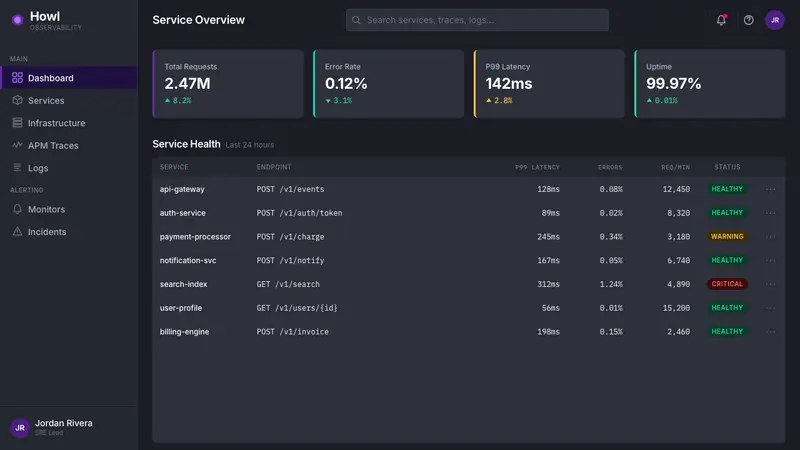Click the Service Health heading
800x450 pixels.
(x=186, y=144)
